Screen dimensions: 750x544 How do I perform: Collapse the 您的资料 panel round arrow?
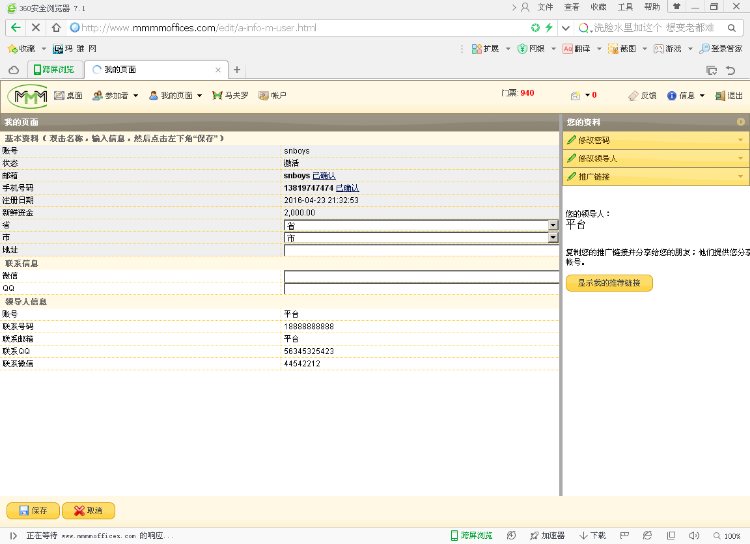[x=741, y=122]
